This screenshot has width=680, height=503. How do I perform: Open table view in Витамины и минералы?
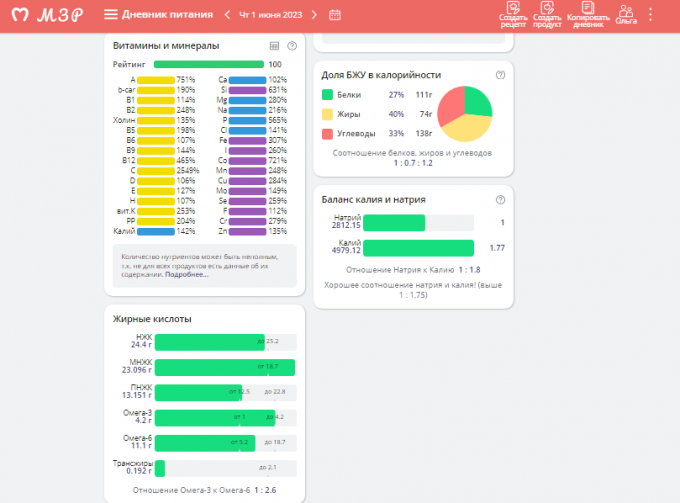pyautogui.click(x=274, y=46)
